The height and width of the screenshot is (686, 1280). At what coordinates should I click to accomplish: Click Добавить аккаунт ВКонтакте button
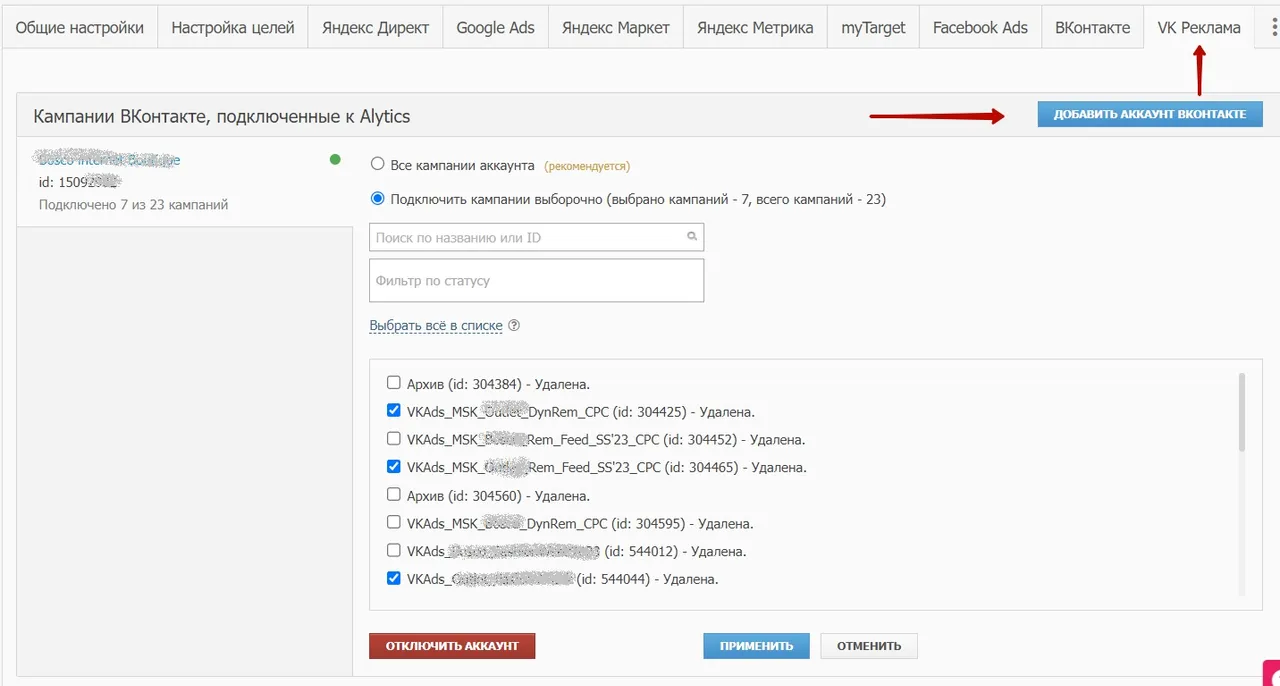coord(1150,114)
